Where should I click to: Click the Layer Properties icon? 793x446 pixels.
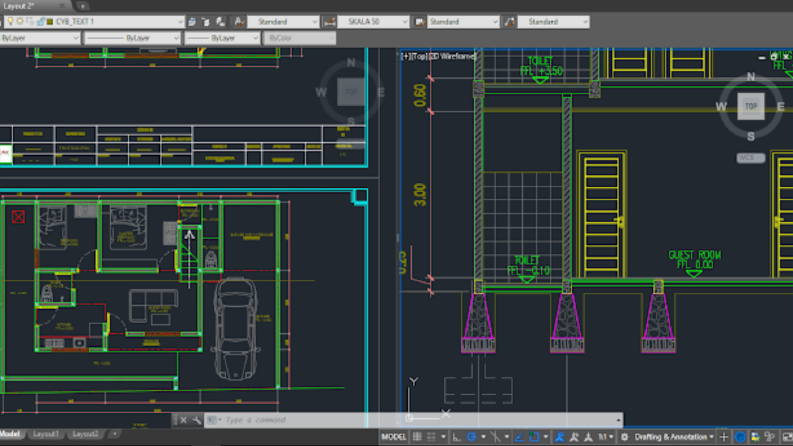[192, 22]
